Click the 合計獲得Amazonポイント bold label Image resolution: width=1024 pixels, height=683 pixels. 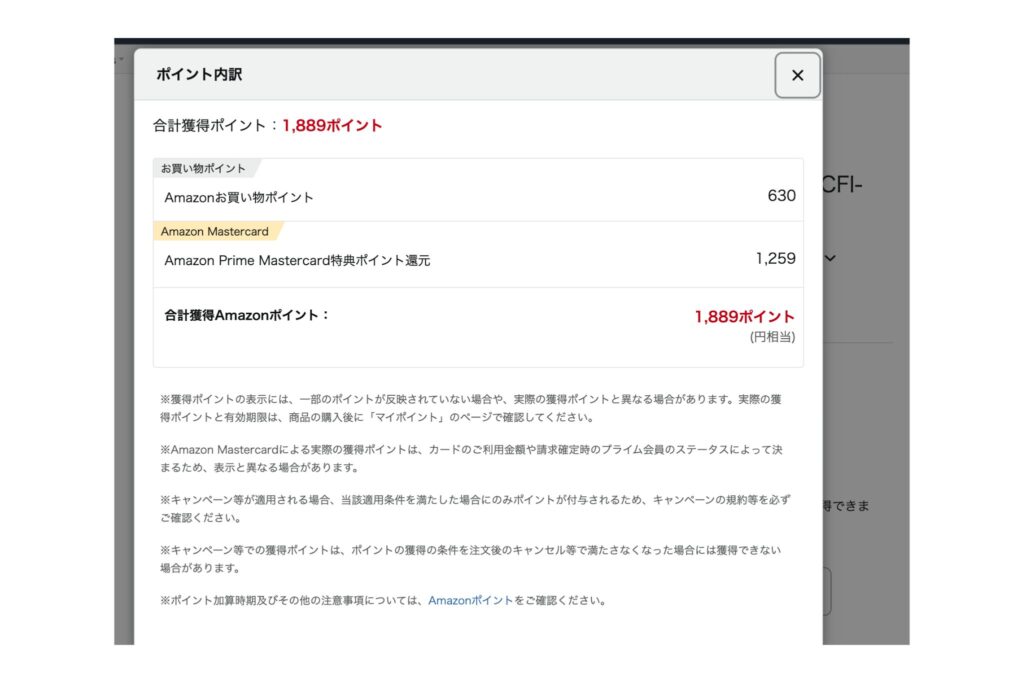click(x=247, y=315)
